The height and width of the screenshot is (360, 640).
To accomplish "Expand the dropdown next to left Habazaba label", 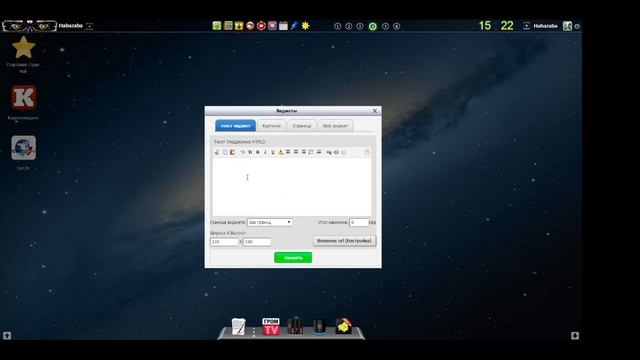I will click(x=89, y=26).
